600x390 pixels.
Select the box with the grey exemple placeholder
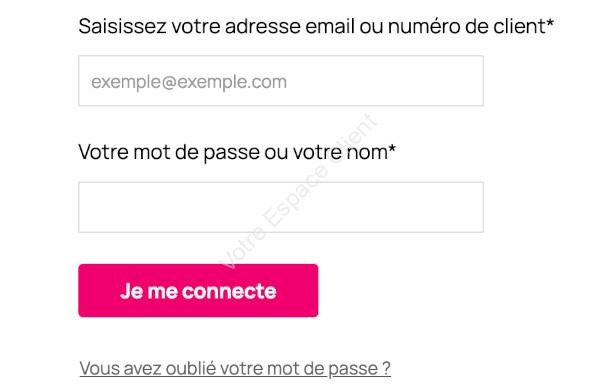tap(281, 80)
